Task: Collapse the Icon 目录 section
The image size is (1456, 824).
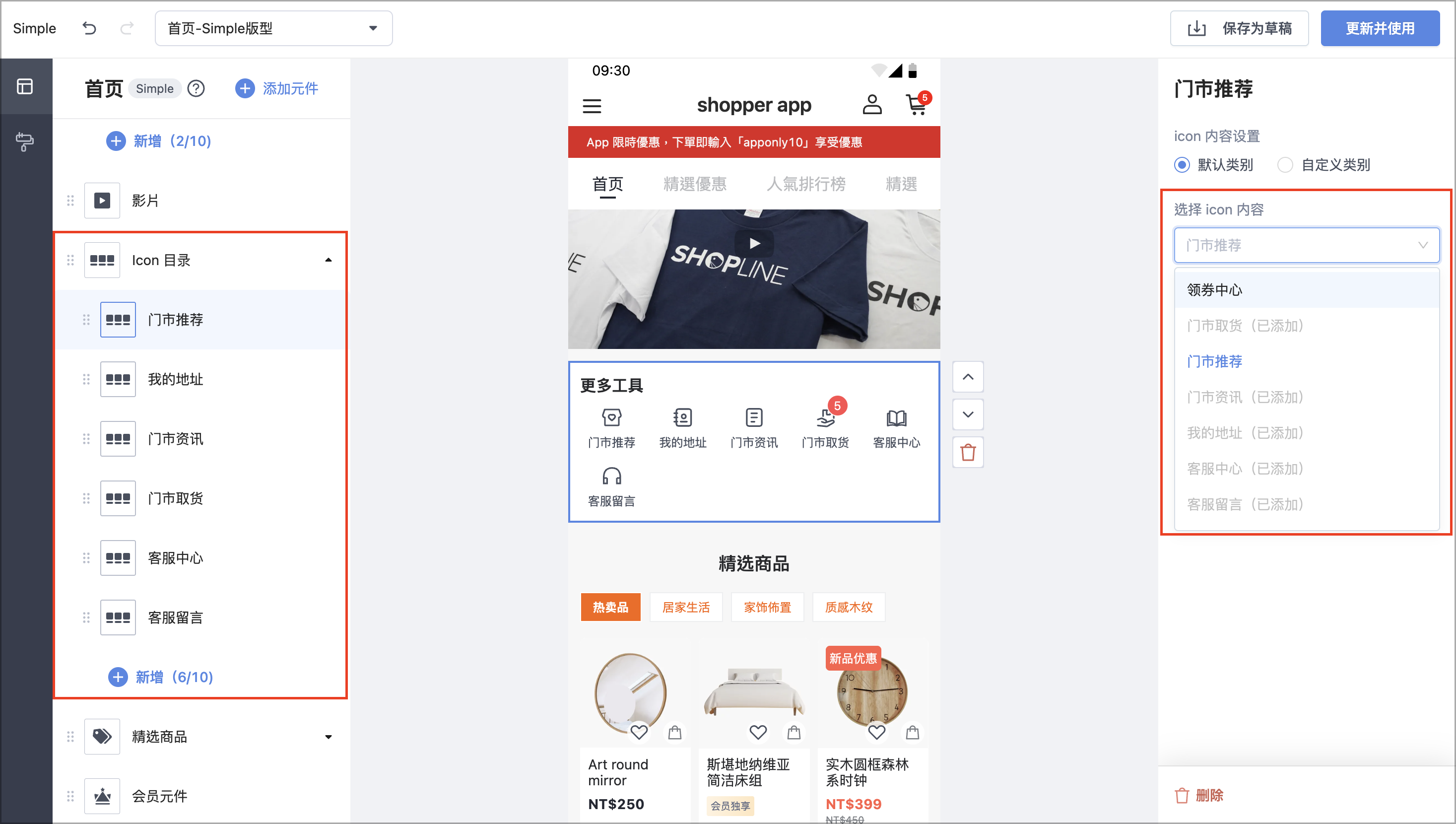Action: click(x=328, y=260)
